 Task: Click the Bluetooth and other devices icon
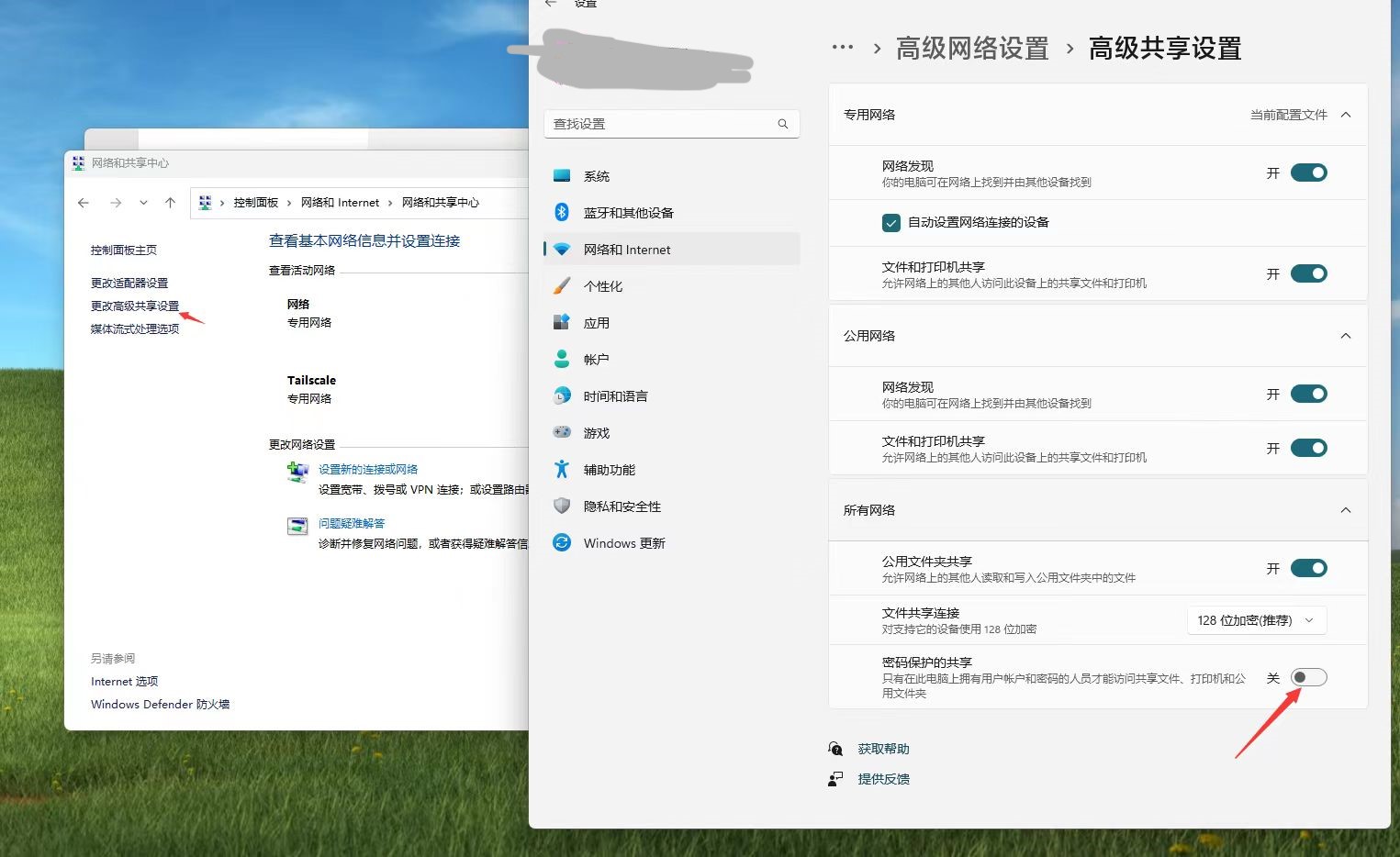pos(562,212)
